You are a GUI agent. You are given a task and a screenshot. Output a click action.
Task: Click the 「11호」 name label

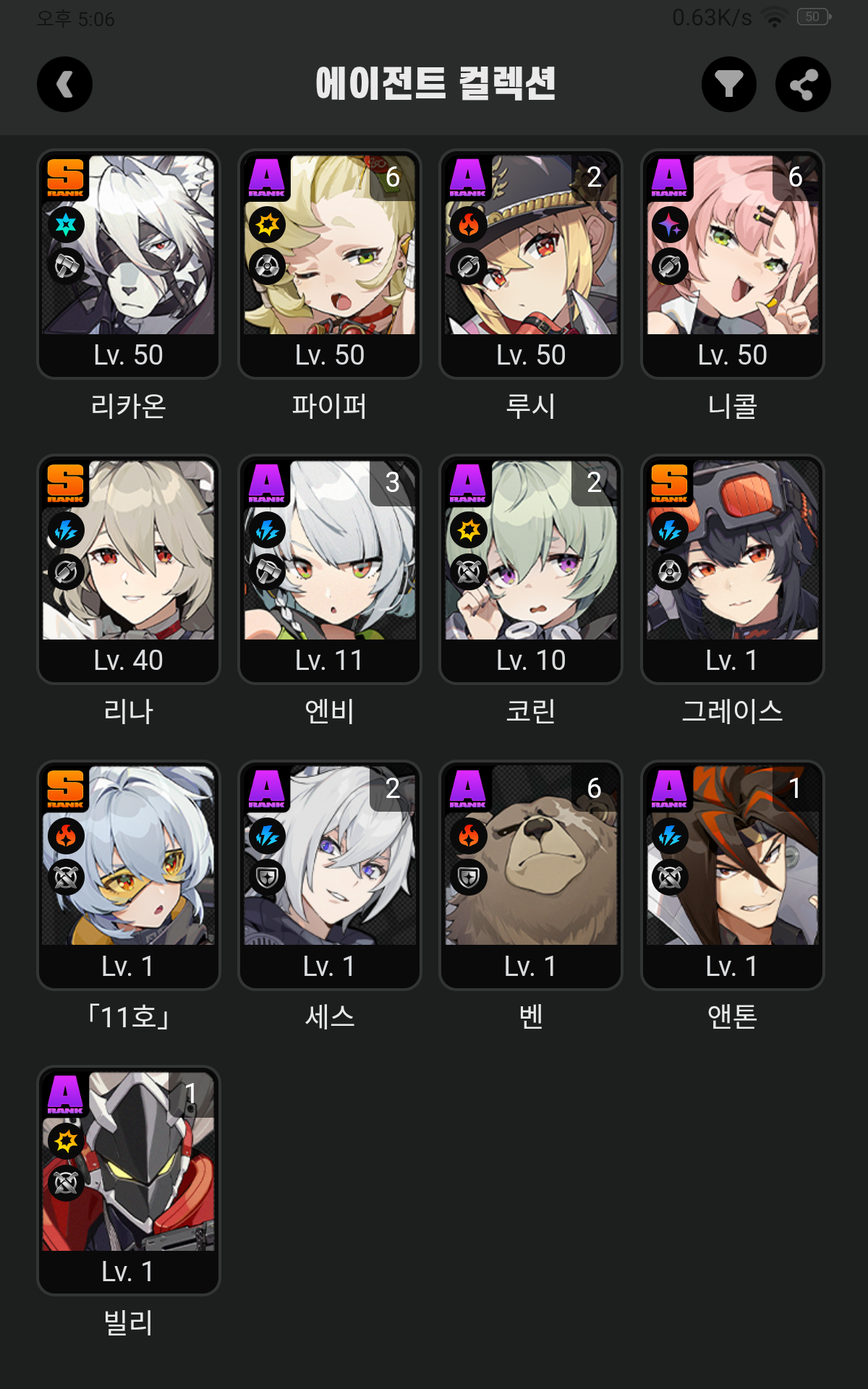pos(129,1017)
